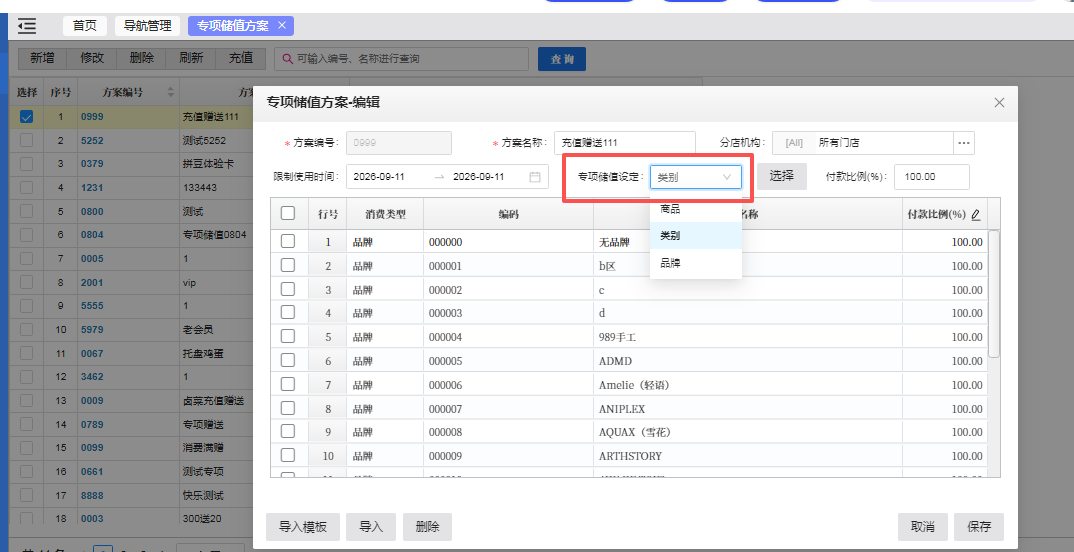Viewport: 1074px width, 552px height.
Task: Select the 专项储值方案 tab
Action: pos(233,26)
